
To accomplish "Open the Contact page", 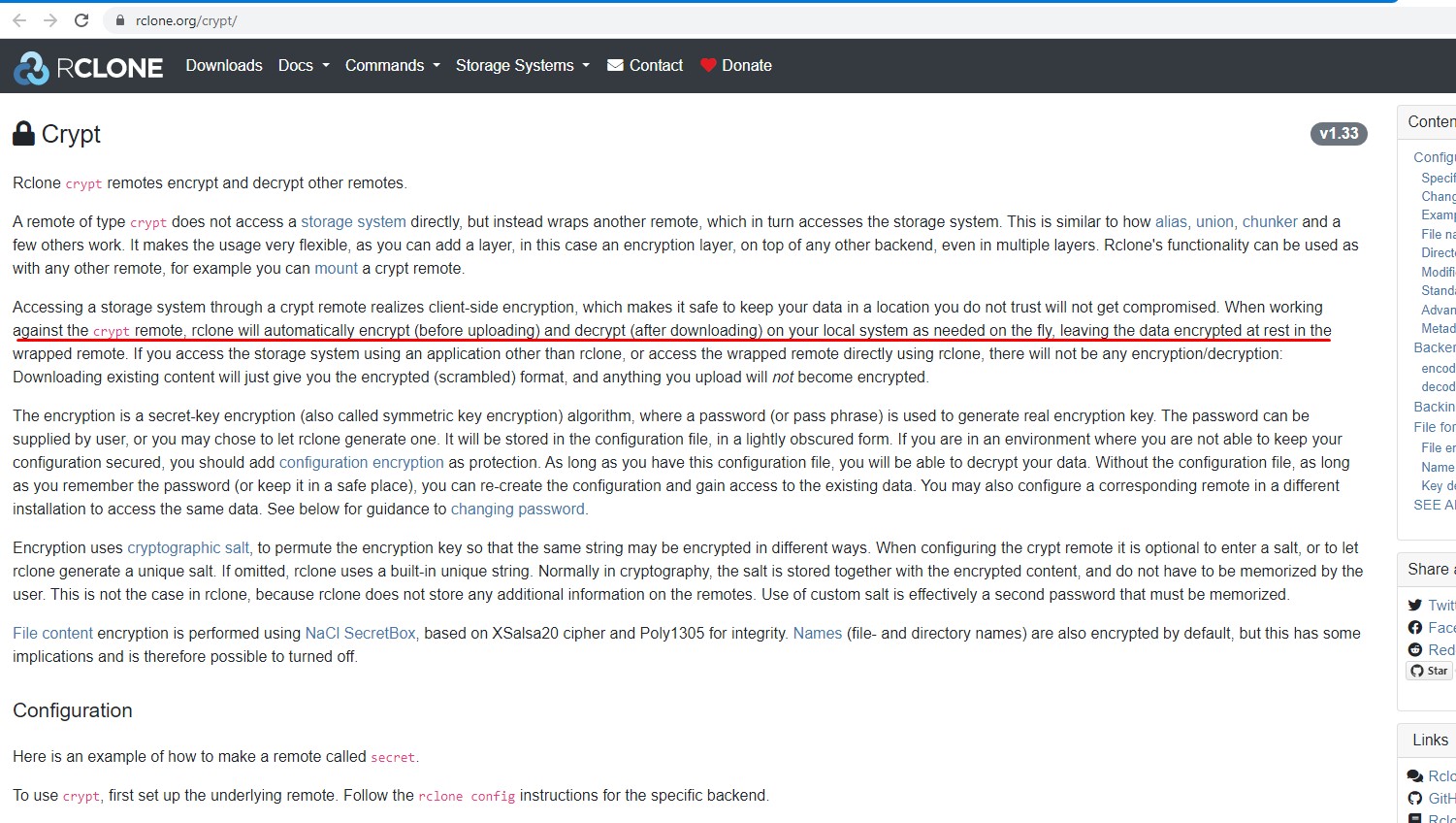I will [x=645, y=65].
